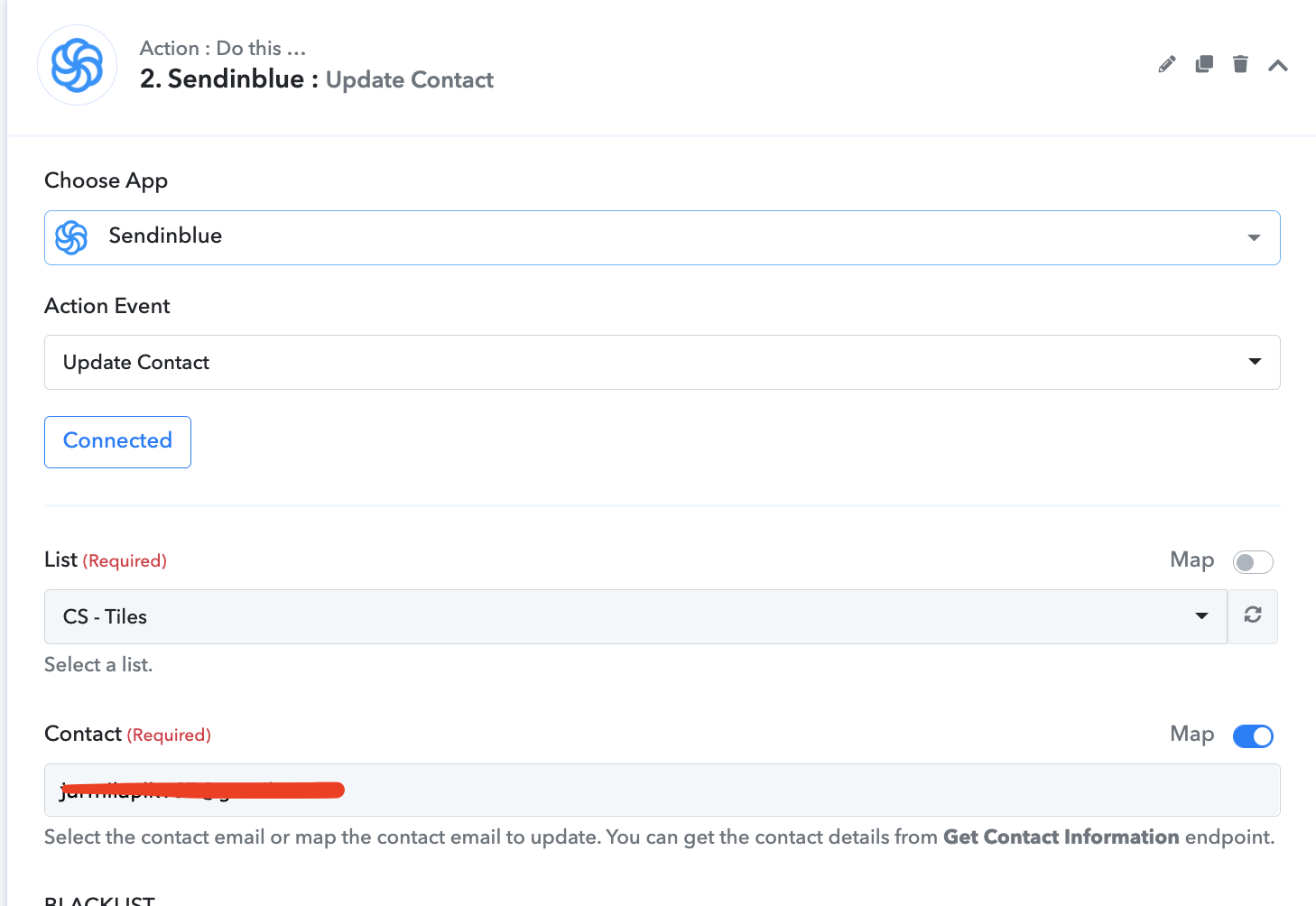This screenshot has height=906, width=1316.
Task: Click the Get Contact Information text
Action: click(x=1061, y=837)
